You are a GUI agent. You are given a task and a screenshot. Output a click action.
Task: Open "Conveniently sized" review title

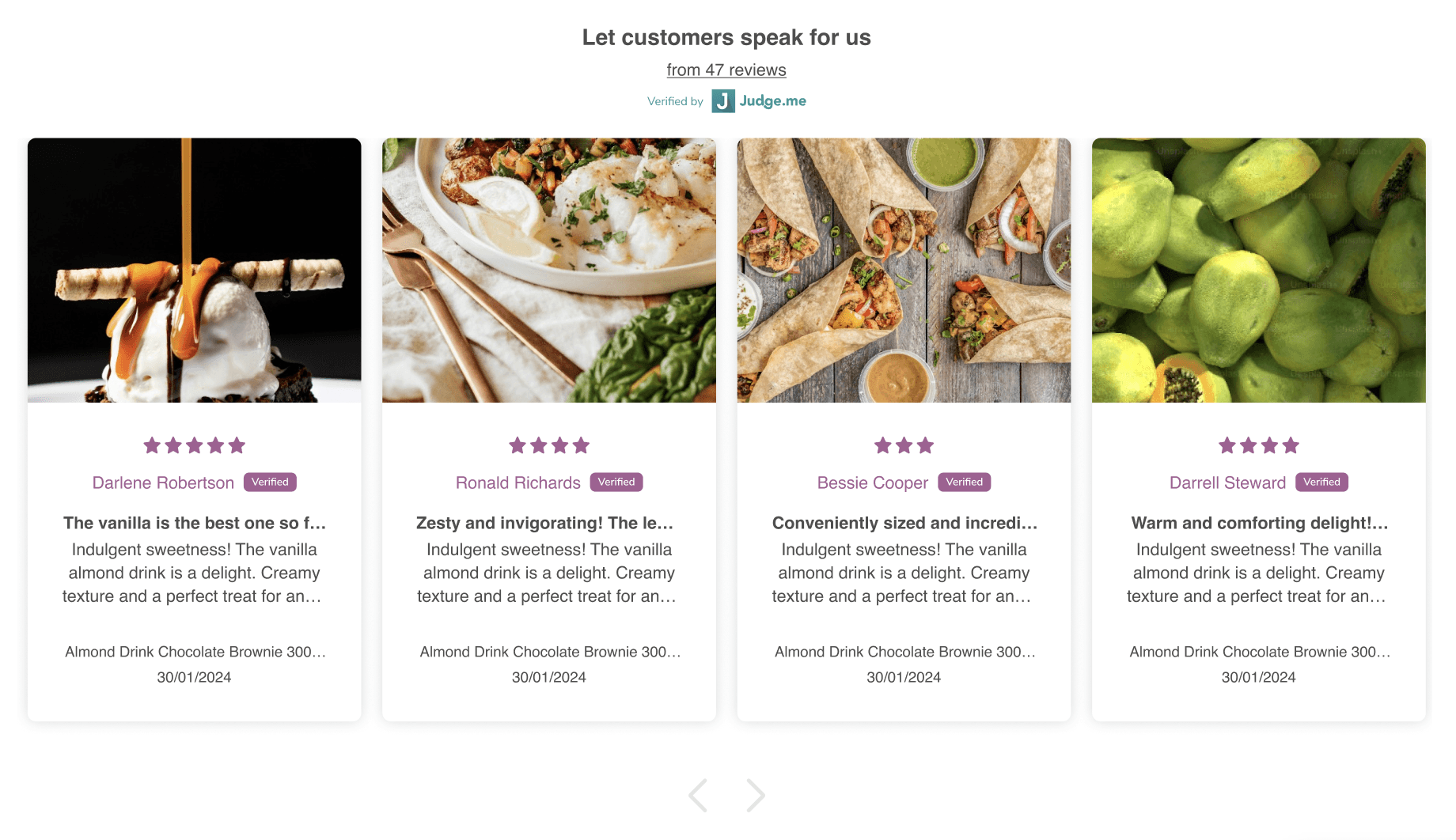coord(904,523)
